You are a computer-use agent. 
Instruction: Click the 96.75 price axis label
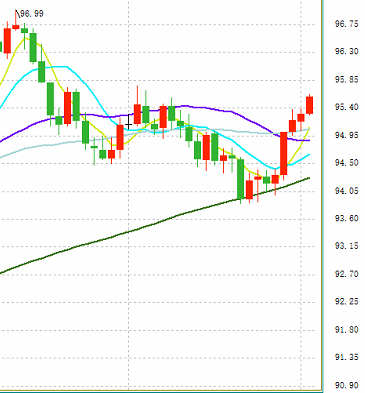347,24
